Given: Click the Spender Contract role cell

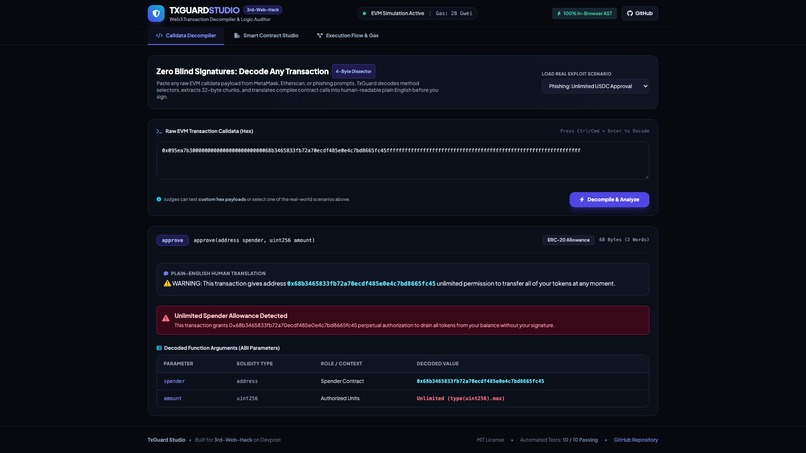Looking at the screenshot, I should point(342,382).
